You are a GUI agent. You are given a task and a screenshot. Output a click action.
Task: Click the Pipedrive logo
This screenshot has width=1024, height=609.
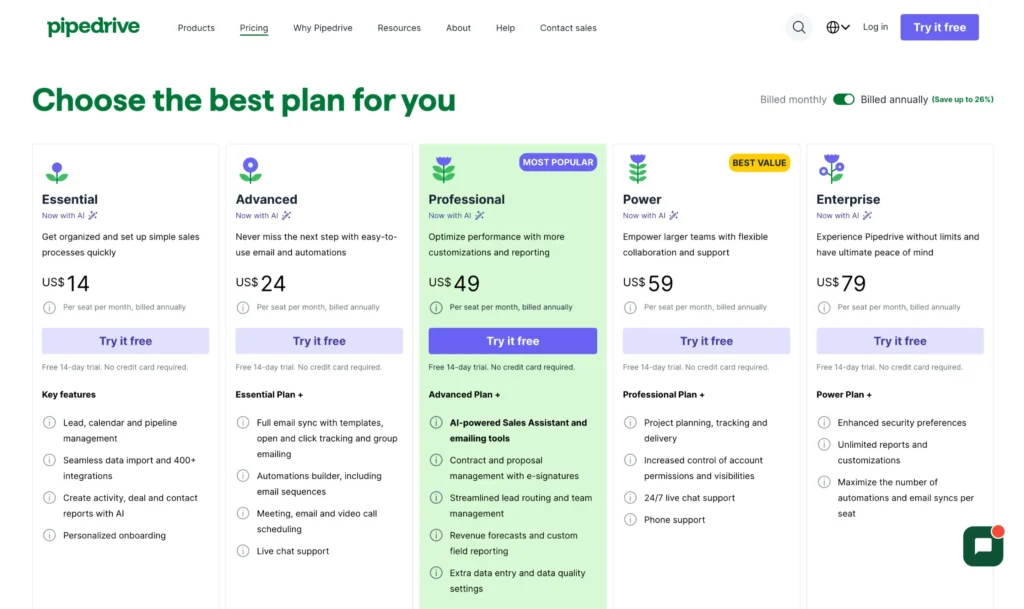(x=93, y=26)
